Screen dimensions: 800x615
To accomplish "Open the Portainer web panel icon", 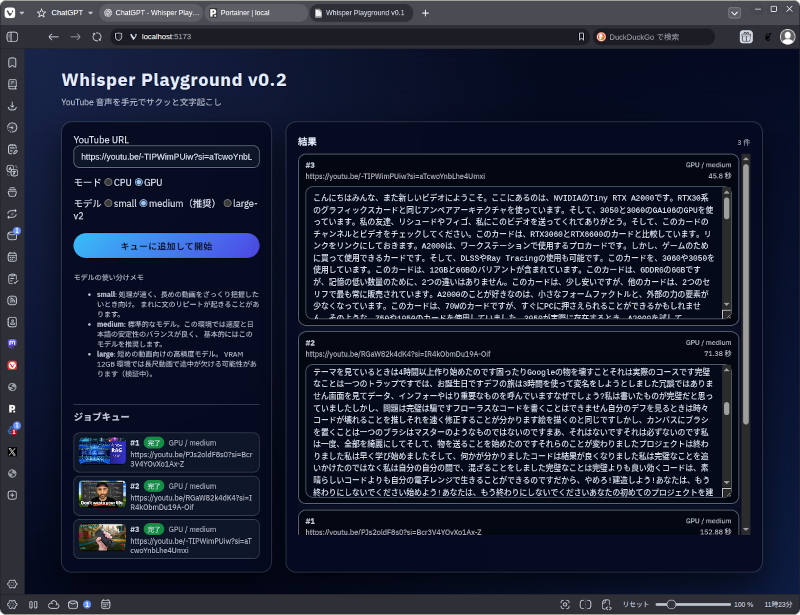I will [x=12, y=408].
